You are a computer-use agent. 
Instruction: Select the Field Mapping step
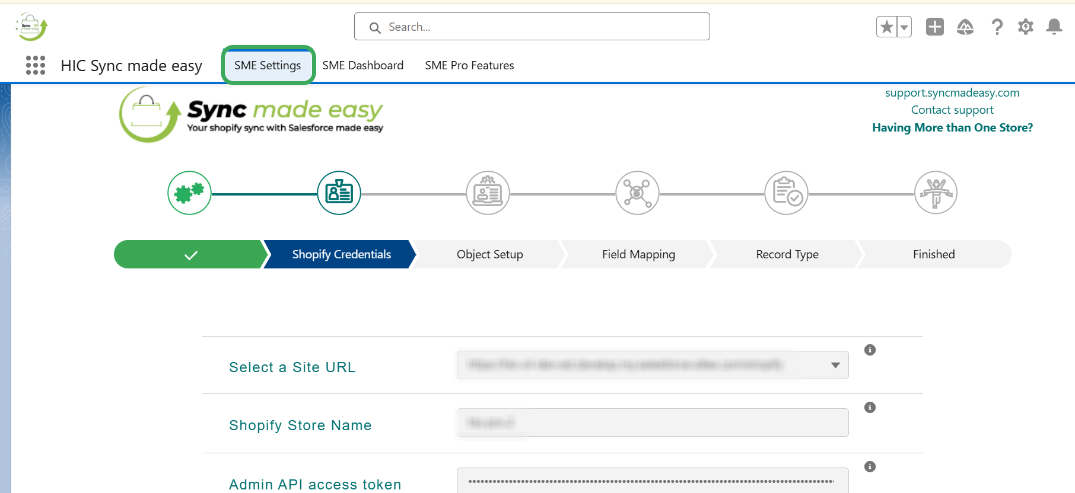(638, 254)
